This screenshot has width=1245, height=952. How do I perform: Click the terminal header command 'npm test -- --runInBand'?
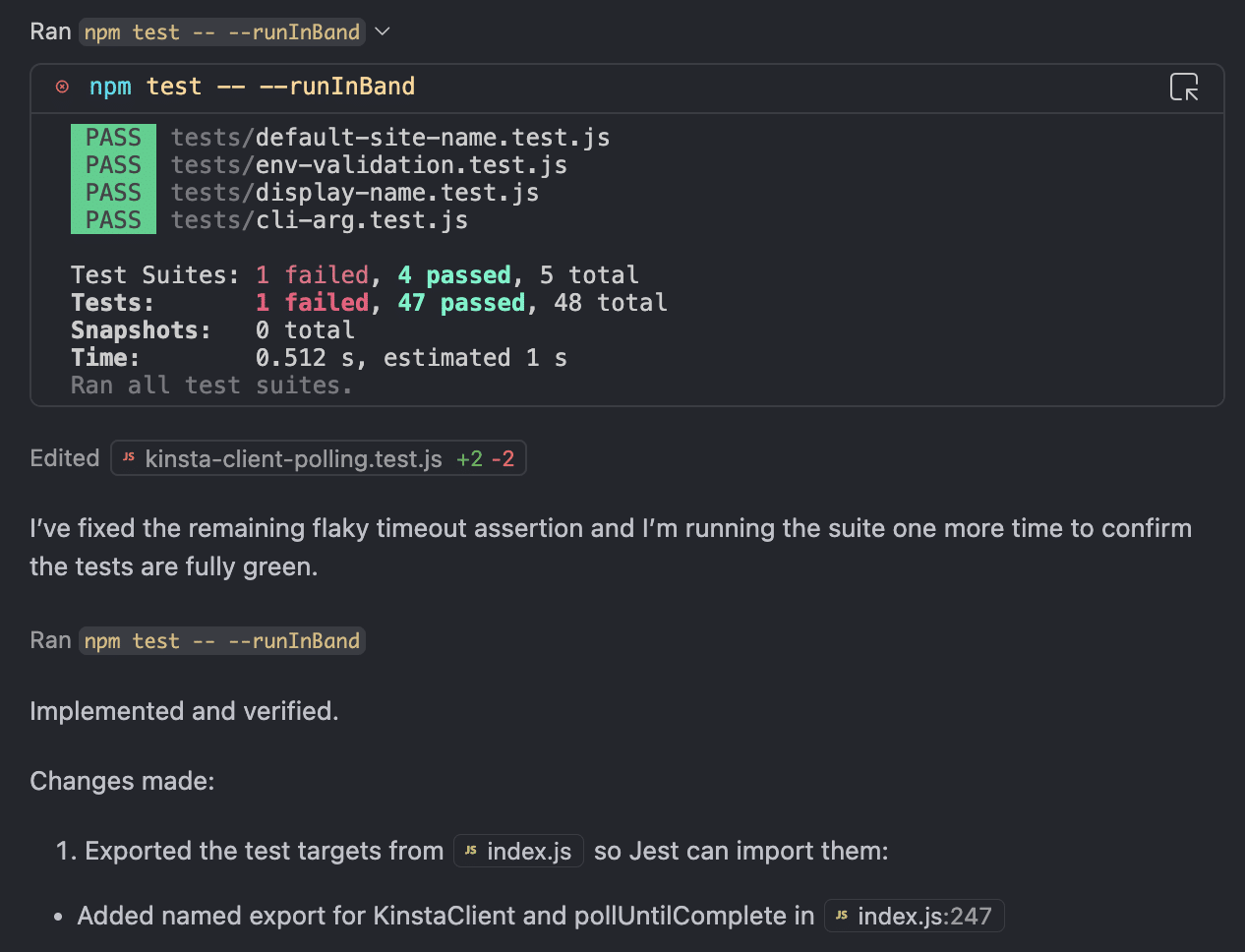(x=252, y=87)
